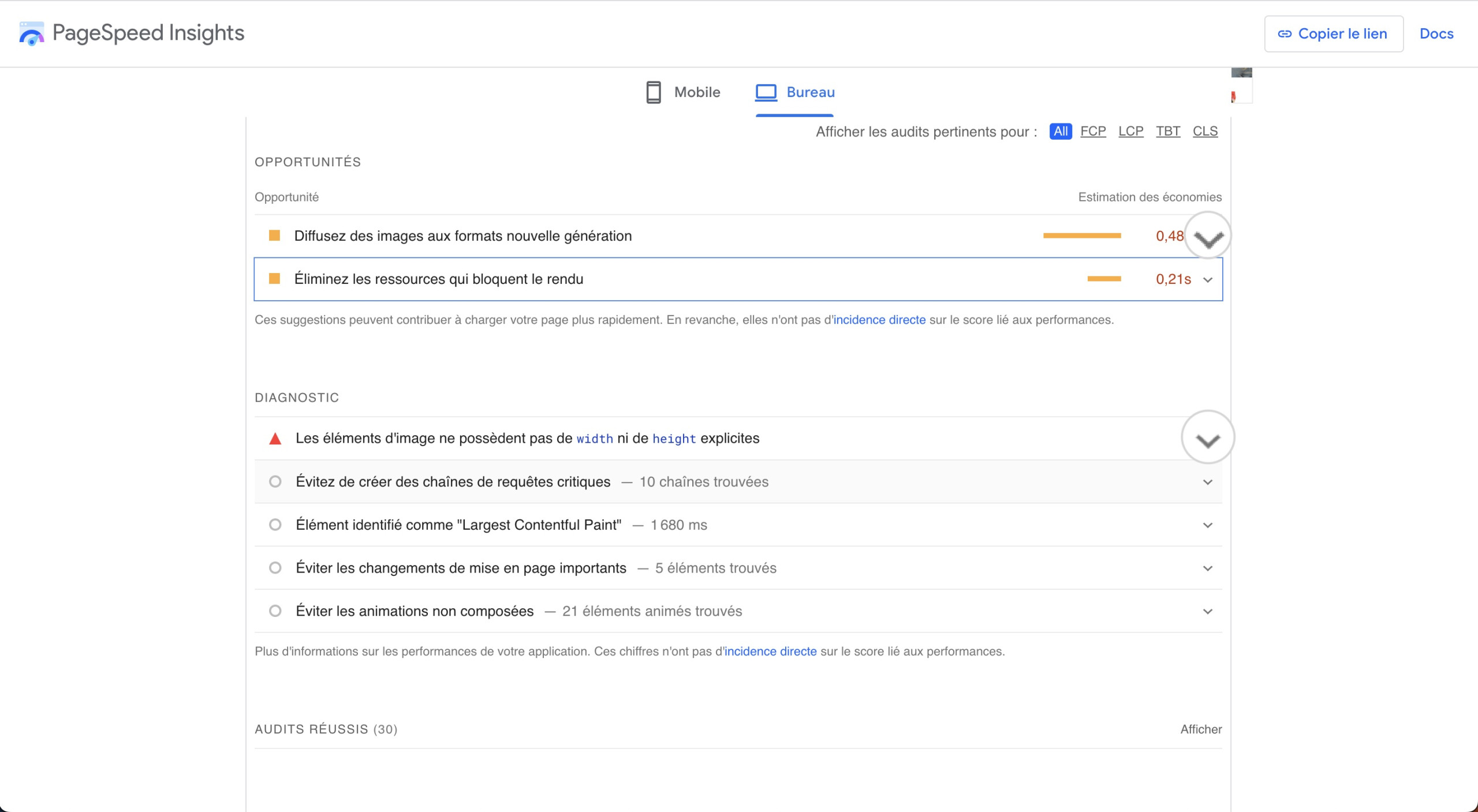This screenshot has width=1478, height=812.
Task: Filter audits by All
Action: pos(1061,132)
